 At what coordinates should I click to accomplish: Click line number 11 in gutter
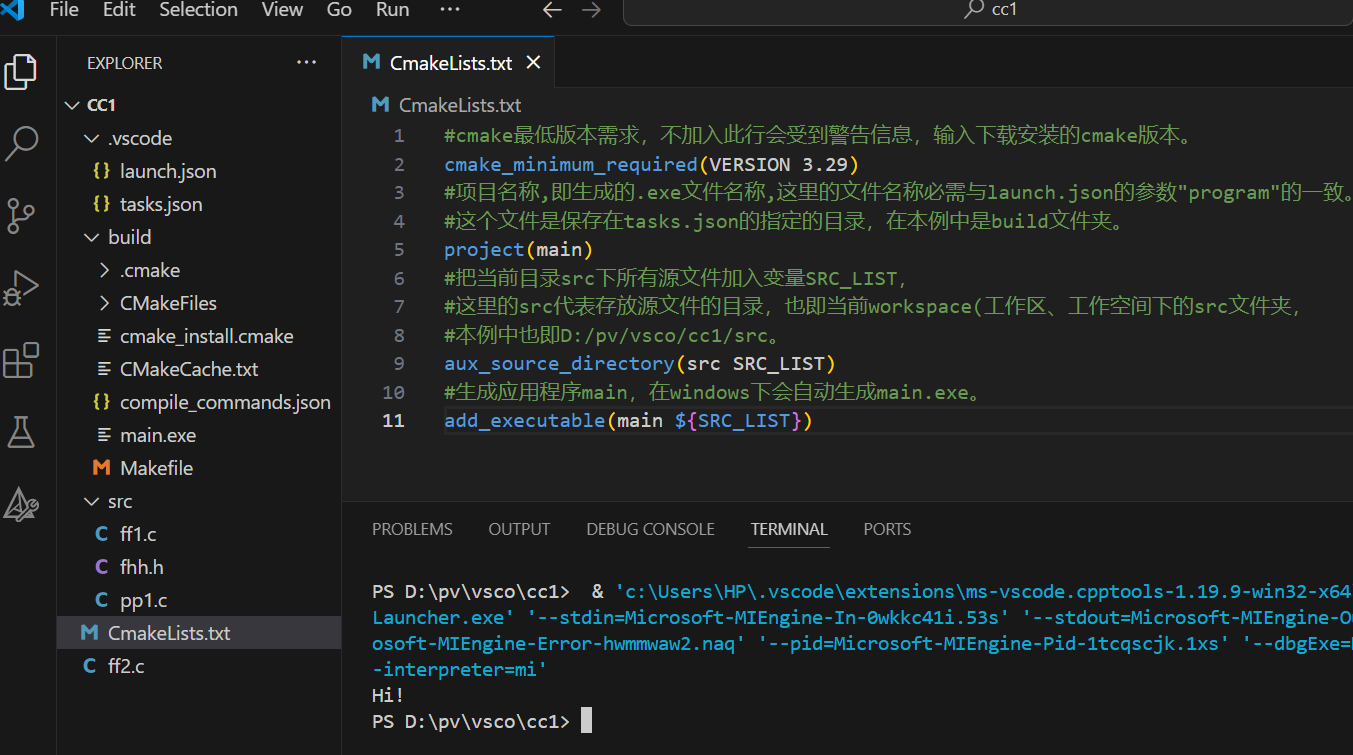393,421
